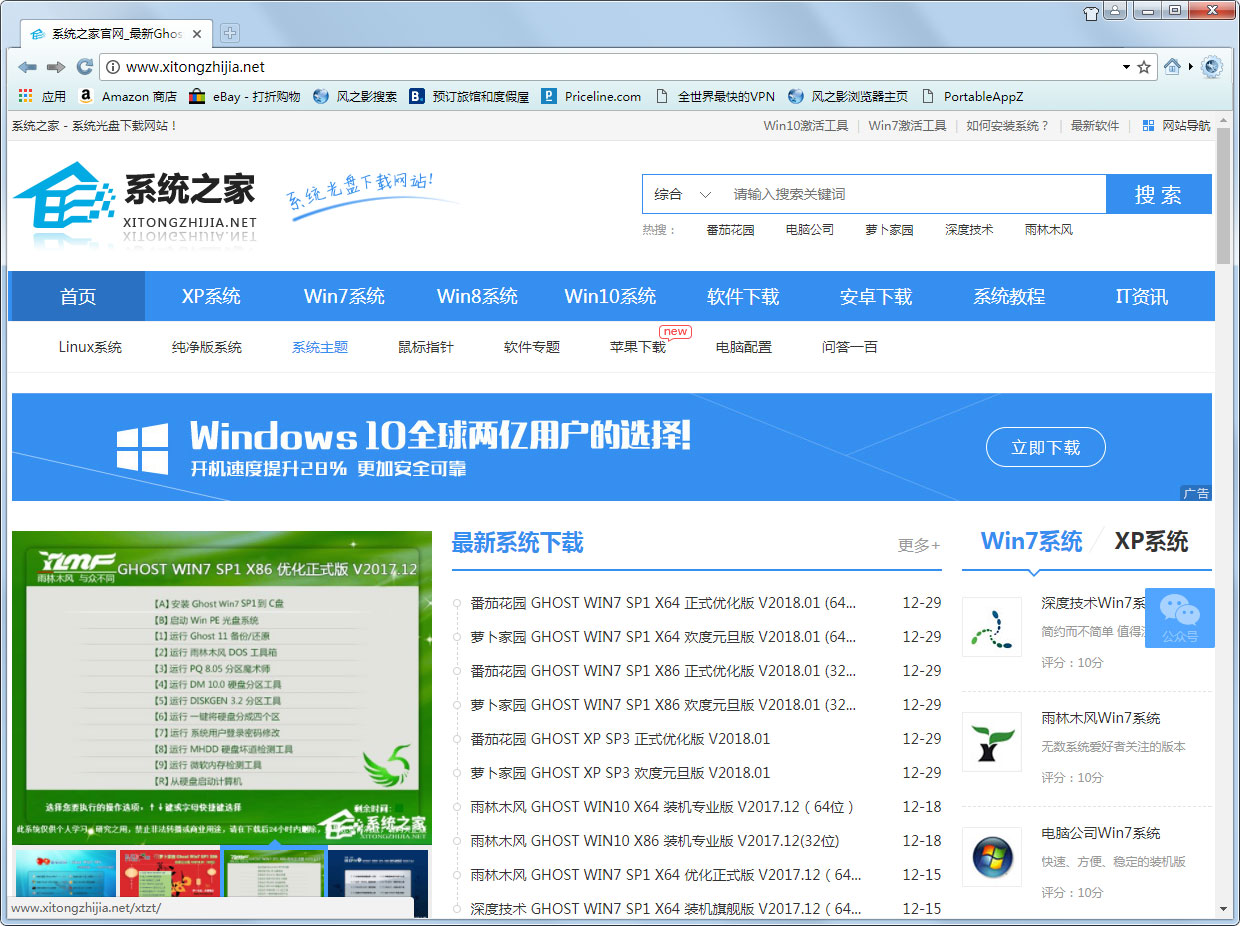This screenshot has height=926, width=1240.
Task: Click hot search term 番茄花园
Action: pos(730,230)
